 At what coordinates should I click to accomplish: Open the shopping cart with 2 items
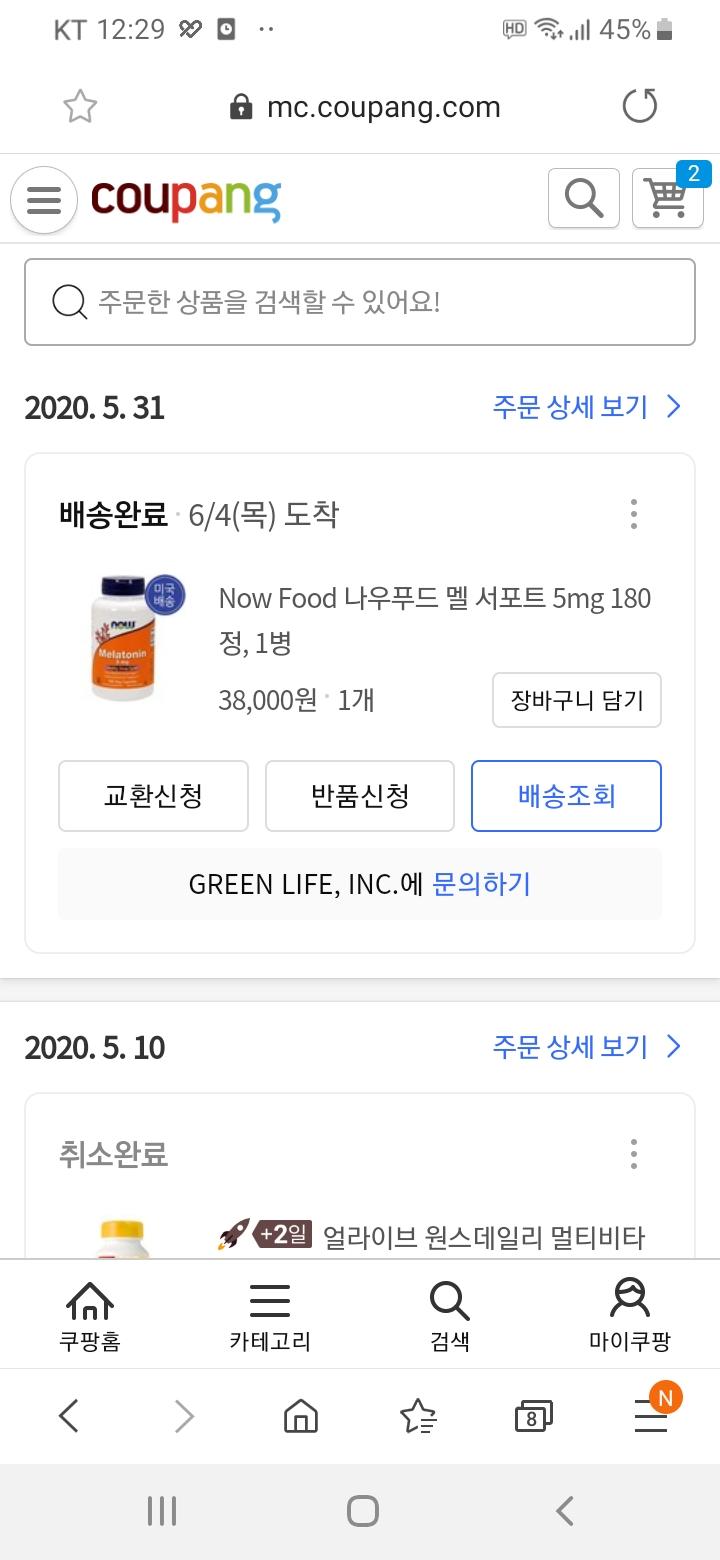pos(667,198)
